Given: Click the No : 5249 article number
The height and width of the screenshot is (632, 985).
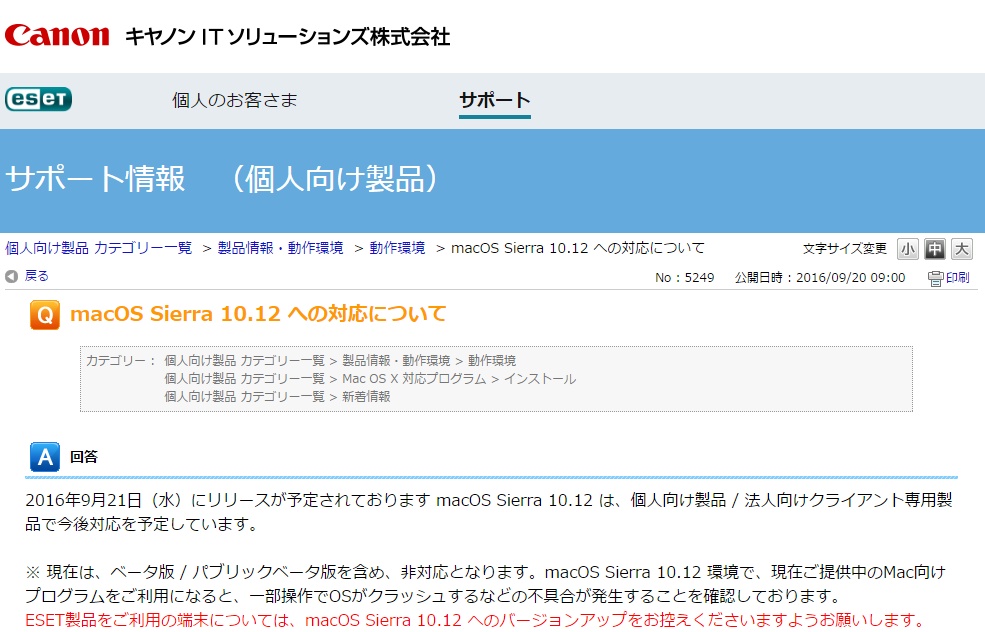Looking at the screenshot, I should [684, 278].
